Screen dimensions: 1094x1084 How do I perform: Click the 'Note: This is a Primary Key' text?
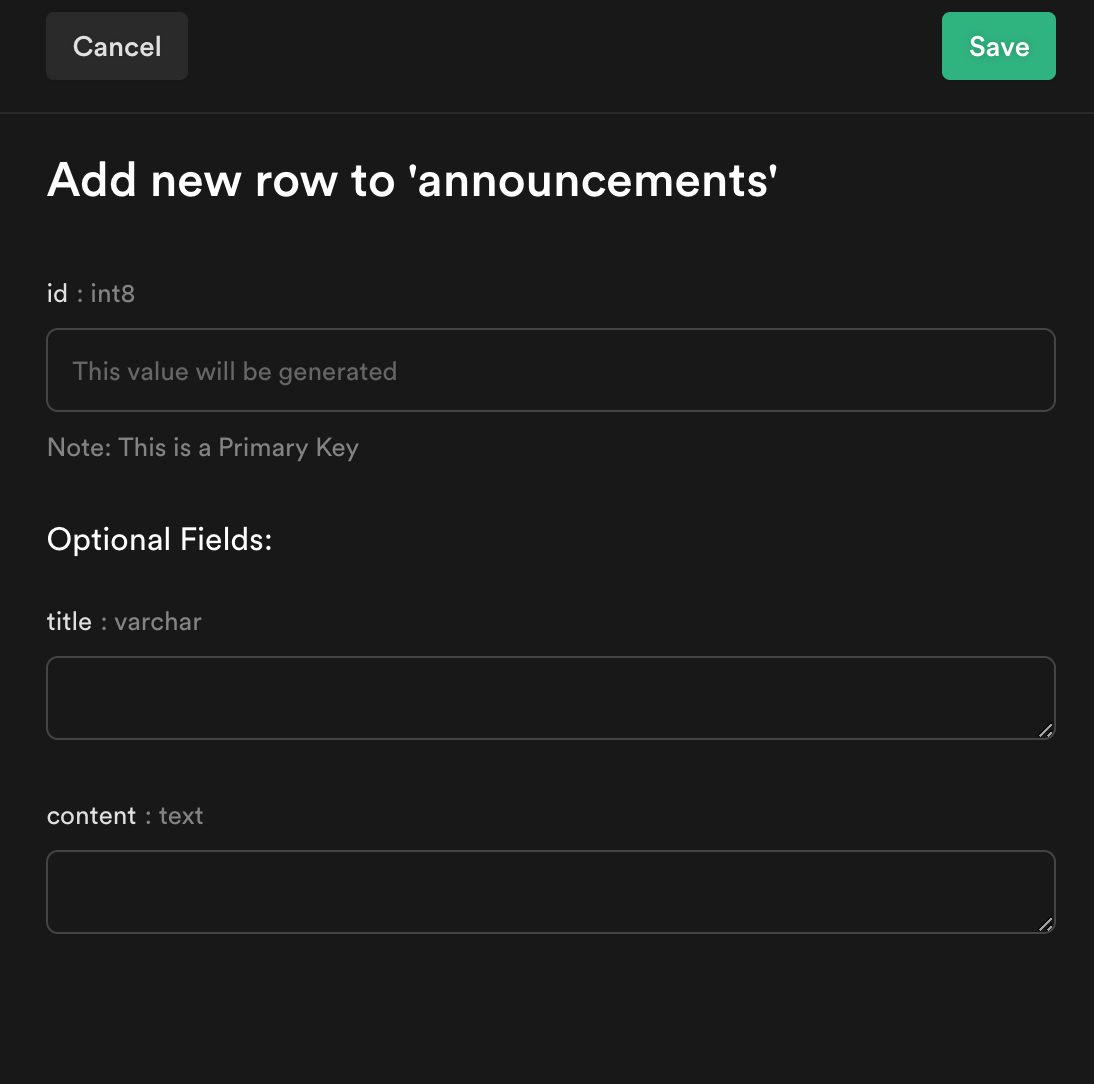pyautogui.click(x=202, y=447)
